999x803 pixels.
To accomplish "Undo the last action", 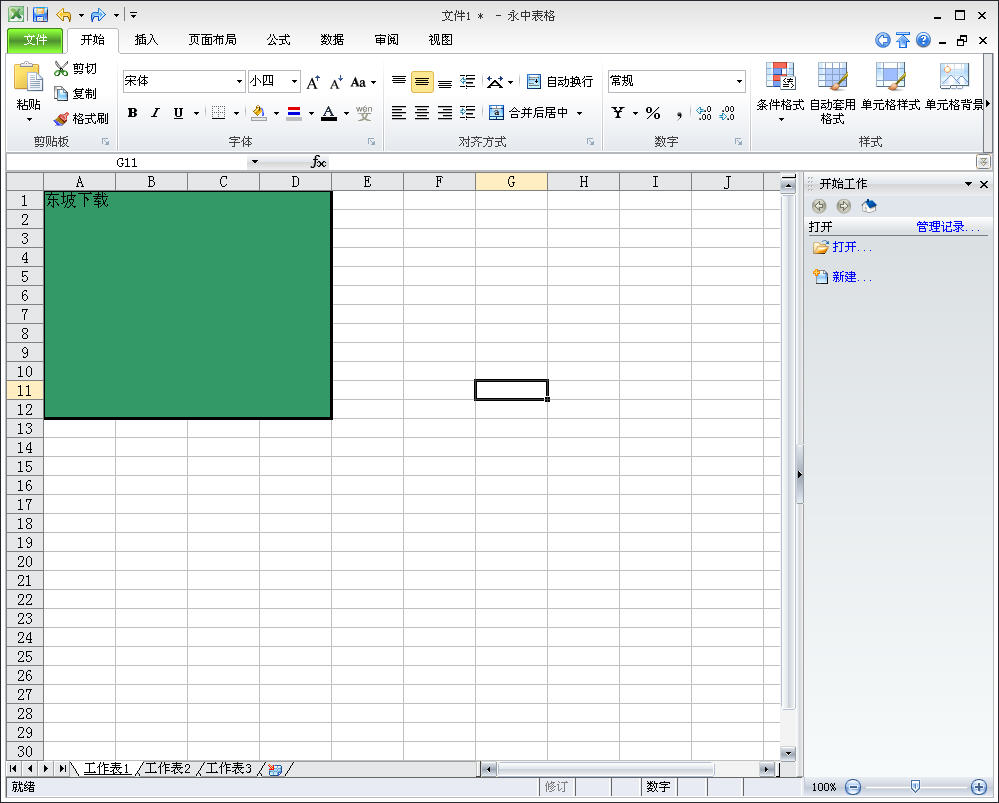I will point(63,15).
